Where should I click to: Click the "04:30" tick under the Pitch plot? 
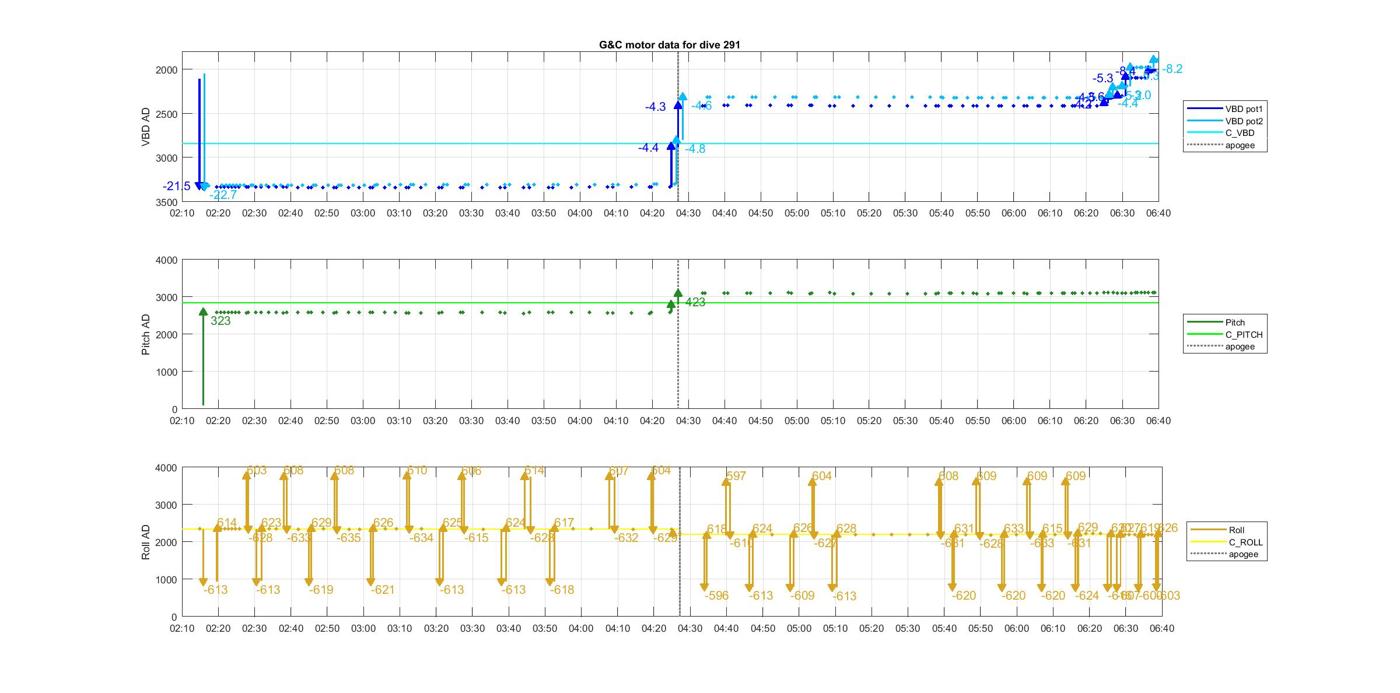[x=688, y=421]
